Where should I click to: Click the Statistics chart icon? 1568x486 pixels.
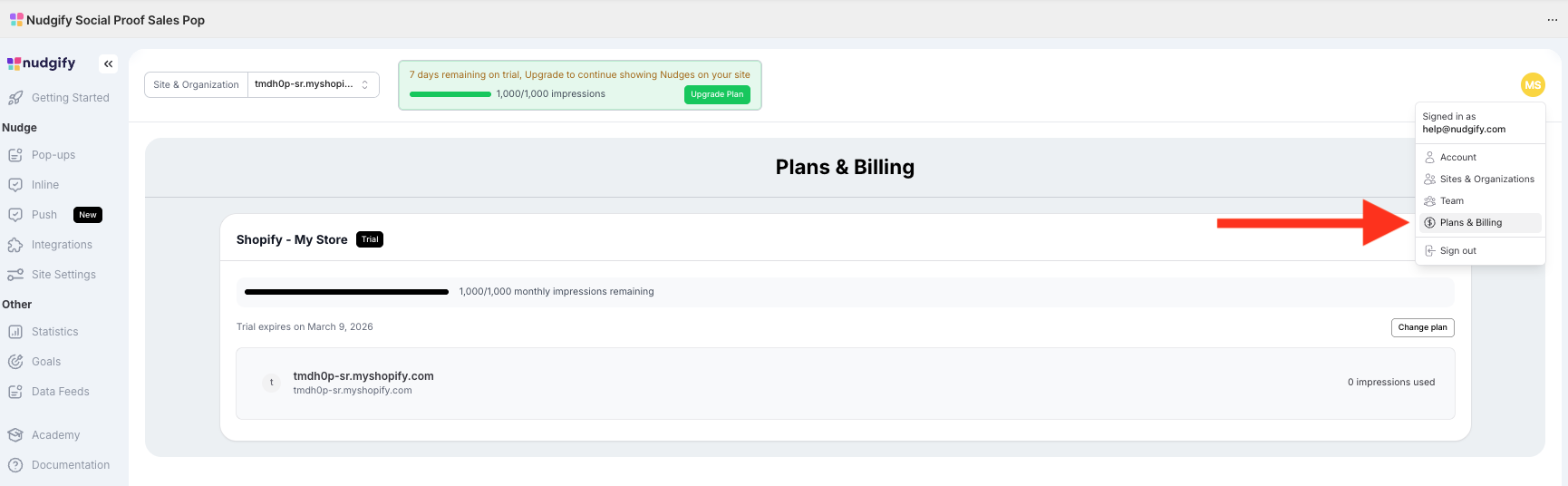pos(15,332)
